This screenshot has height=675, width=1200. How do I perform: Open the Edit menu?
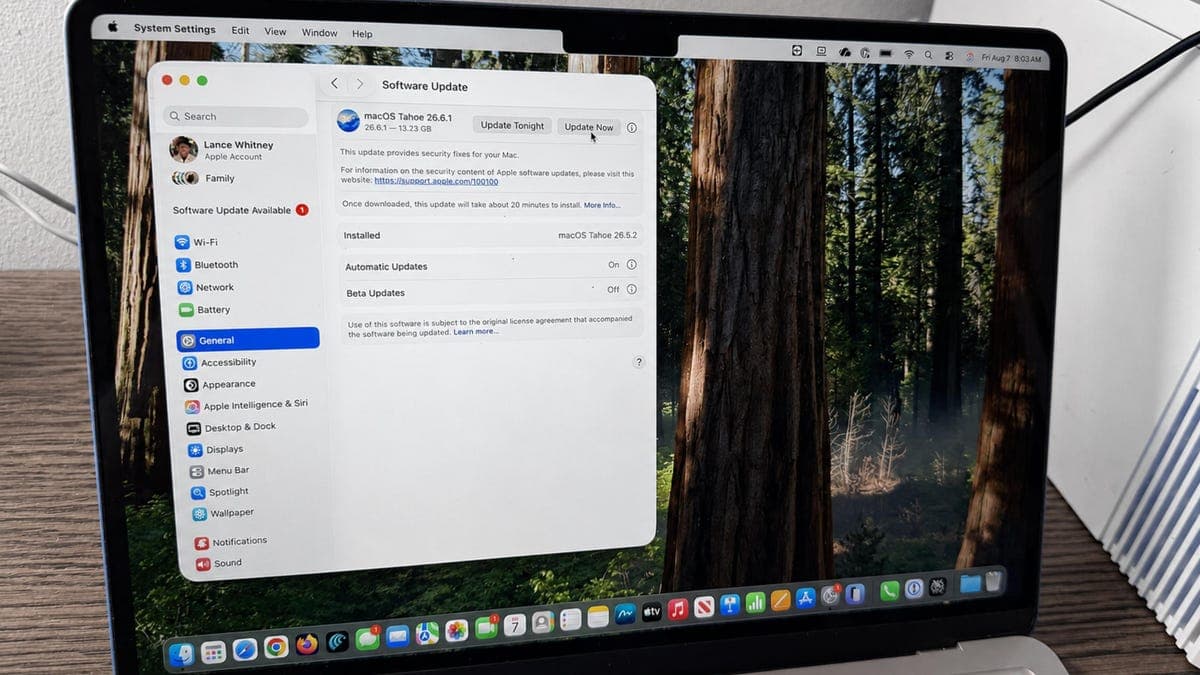pos(241,30)
